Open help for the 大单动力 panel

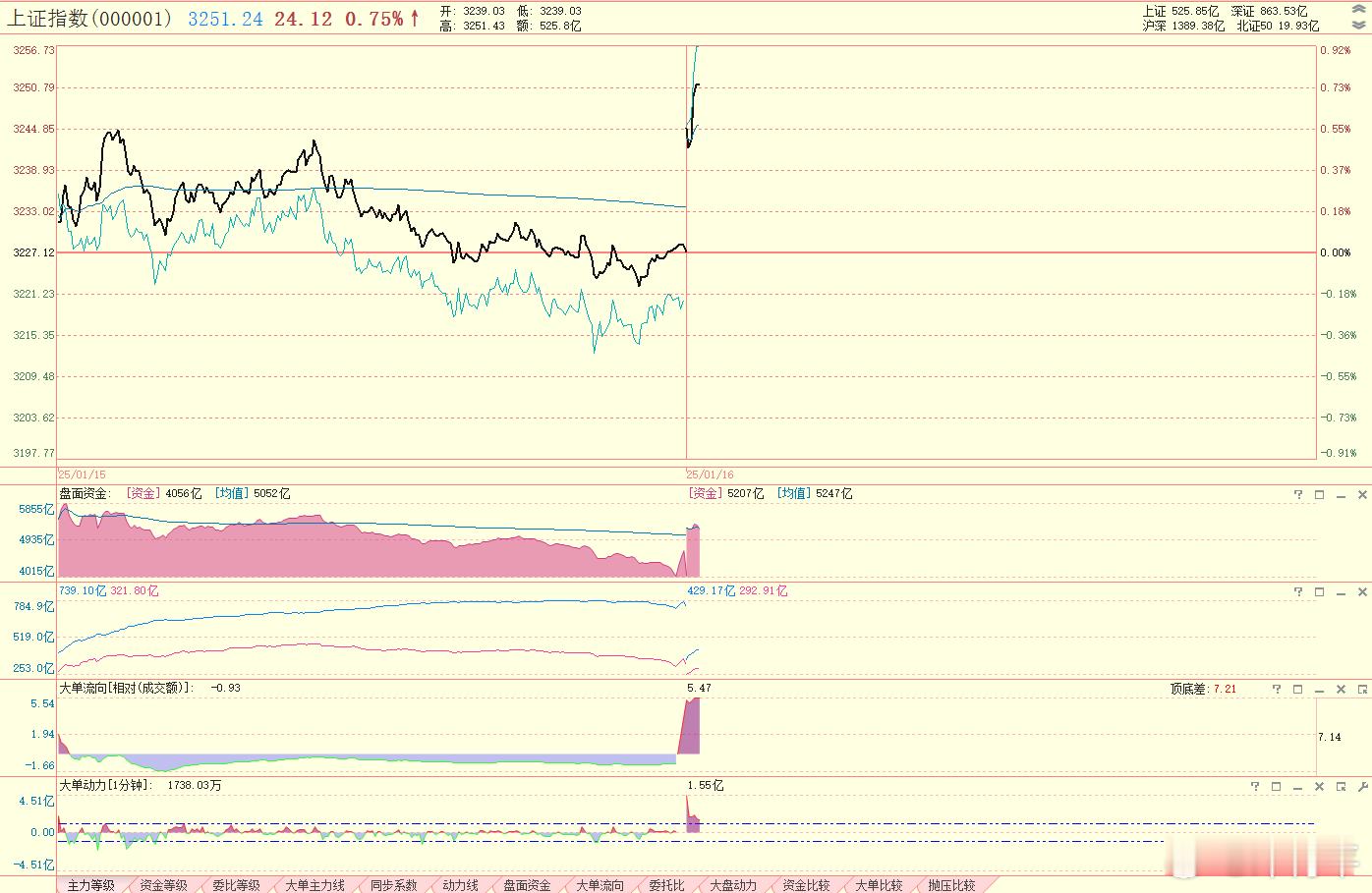[x=1255, y=786]
